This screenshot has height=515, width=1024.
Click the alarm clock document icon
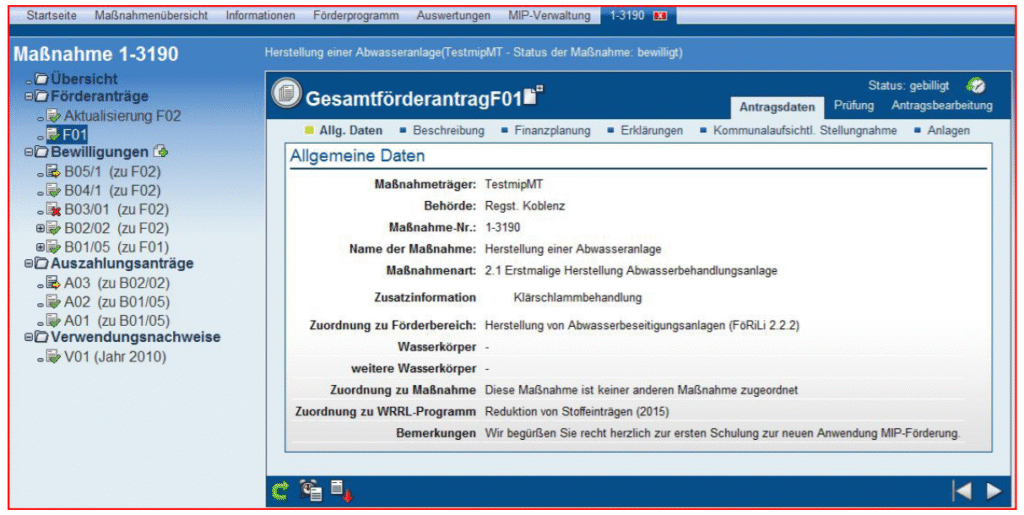pyautogui.click(x=310, y=490)
